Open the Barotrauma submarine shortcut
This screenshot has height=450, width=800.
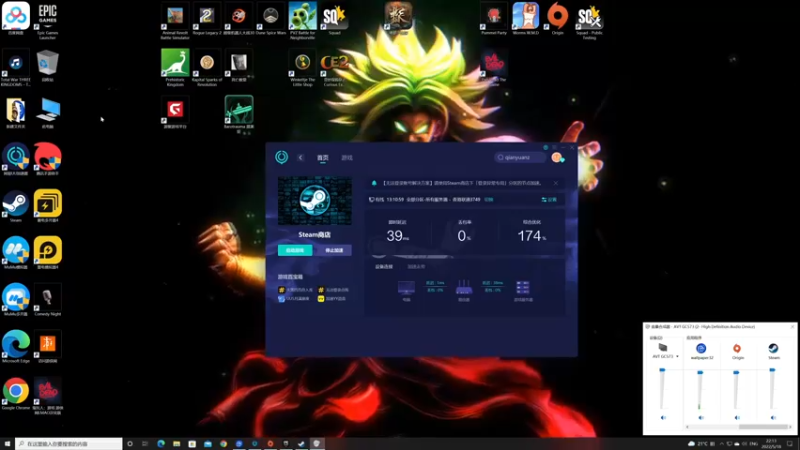pyautogui.click(x=239, y=112)
